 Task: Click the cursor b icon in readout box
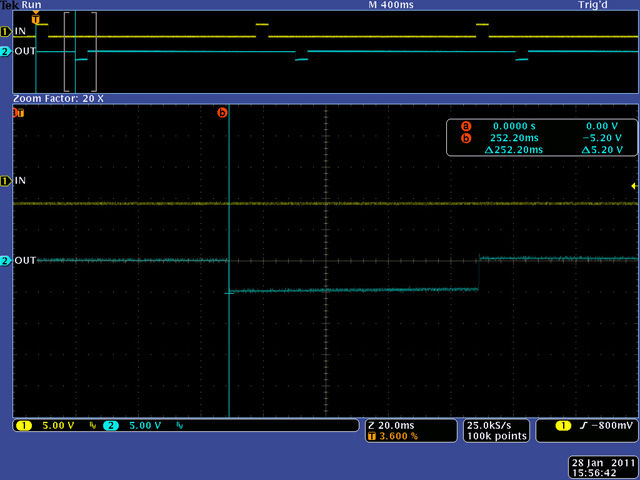(x=465, y=138)
